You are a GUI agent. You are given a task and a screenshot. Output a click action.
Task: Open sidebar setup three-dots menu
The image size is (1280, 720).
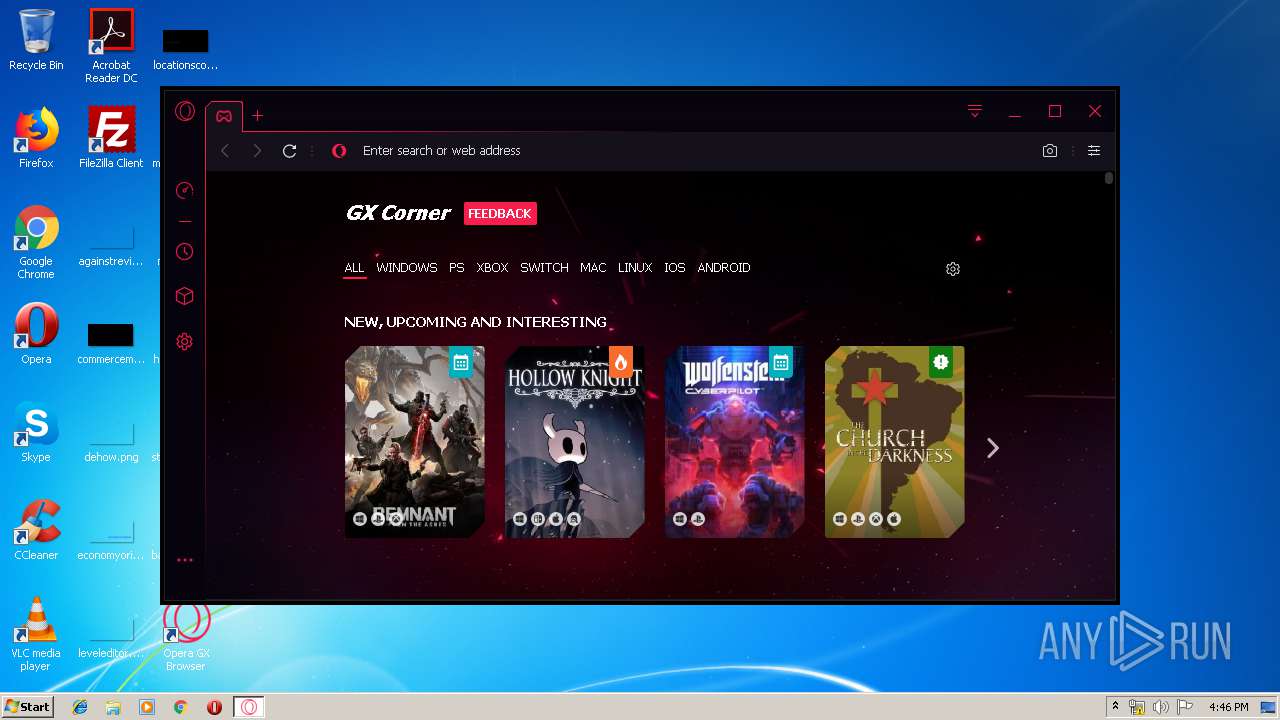[x=184, y=560]
